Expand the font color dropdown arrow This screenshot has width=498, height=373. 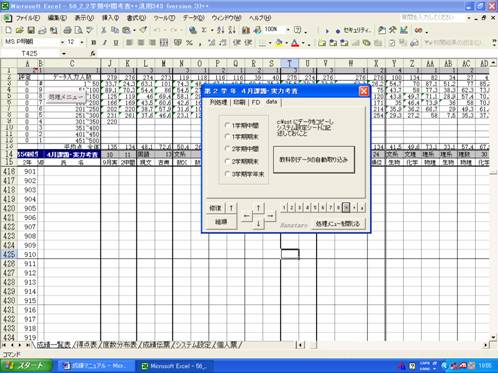pyautogui.click(x=303, y=43)
